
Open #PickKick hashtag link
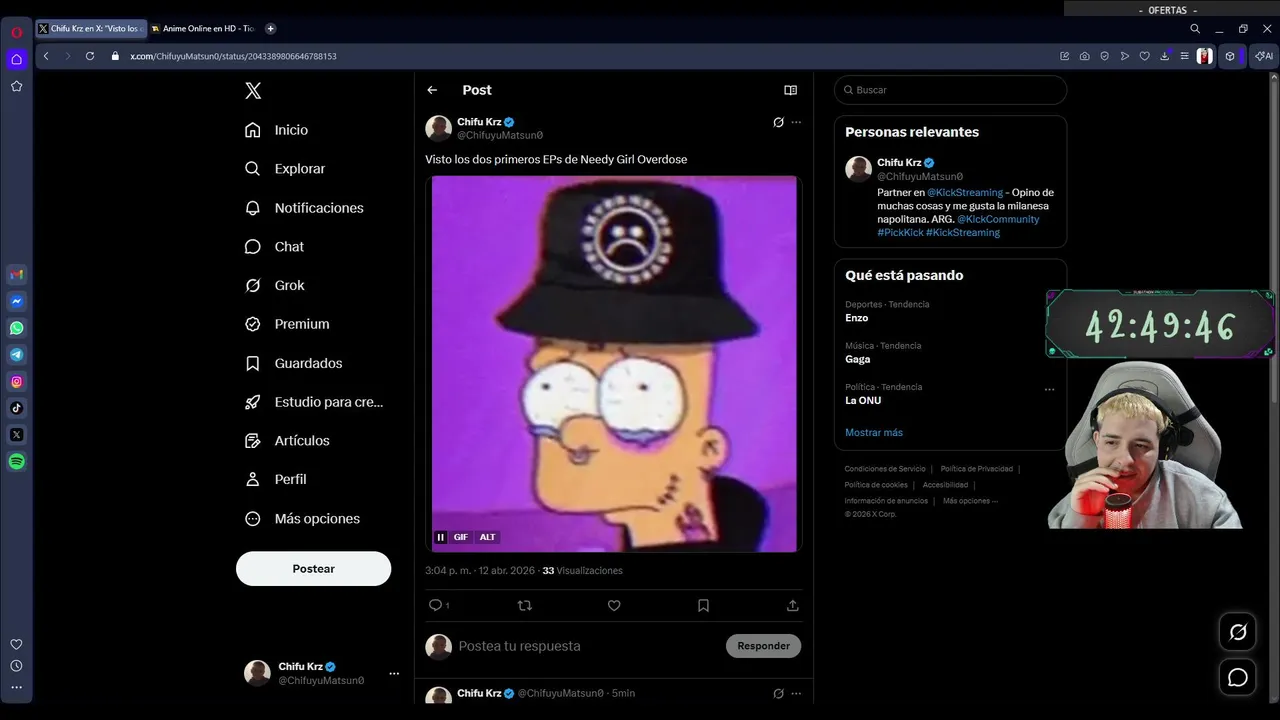coord(900,232)
